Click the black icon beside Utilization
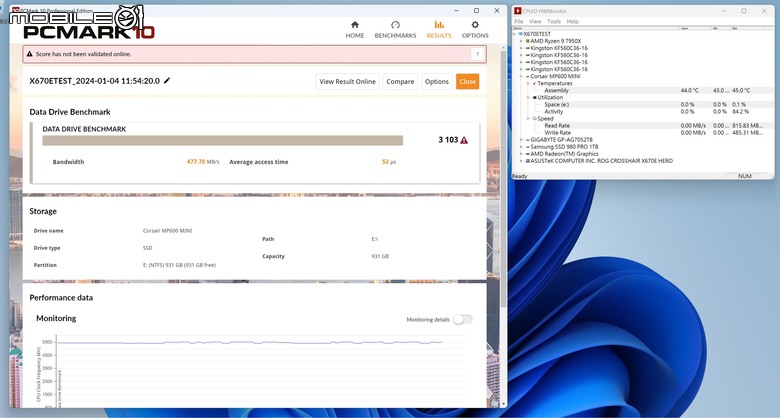The height and width of the screenshot is (418, 780). click(535, 98)
